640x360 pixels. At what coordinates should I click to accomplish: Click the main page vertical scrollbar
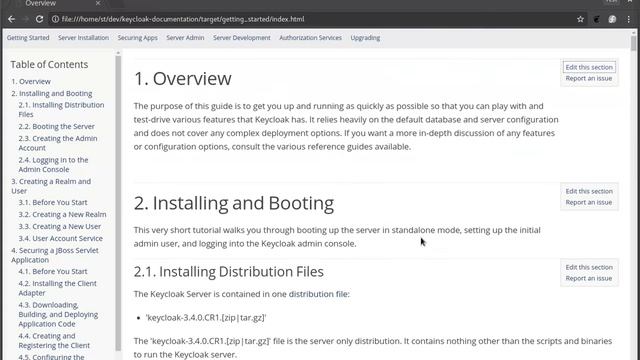tap(633, 43)
